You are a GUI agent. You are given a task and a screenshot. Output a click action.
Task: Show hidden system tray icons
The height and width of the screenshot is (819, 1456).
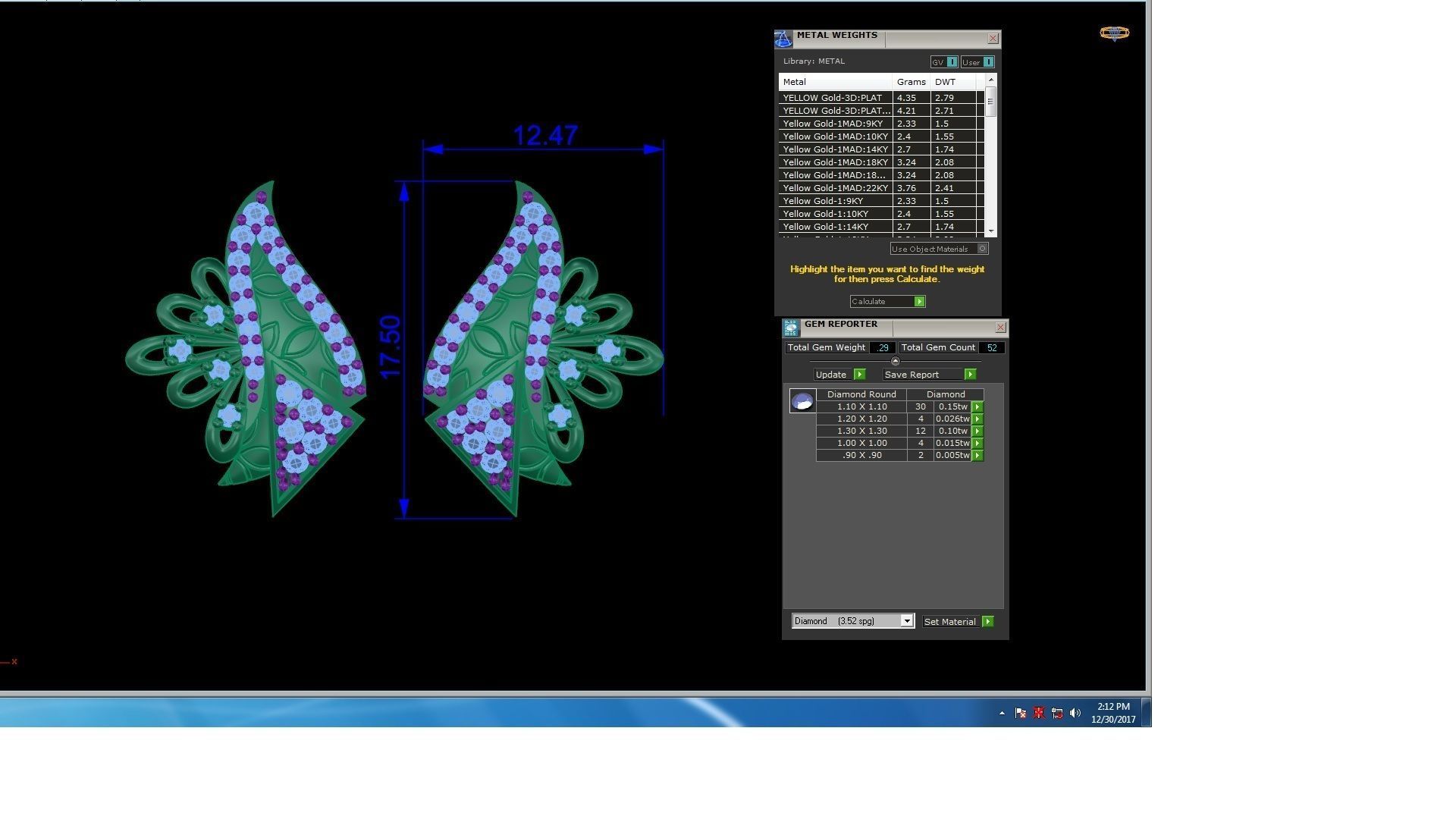coord(1002,713)
